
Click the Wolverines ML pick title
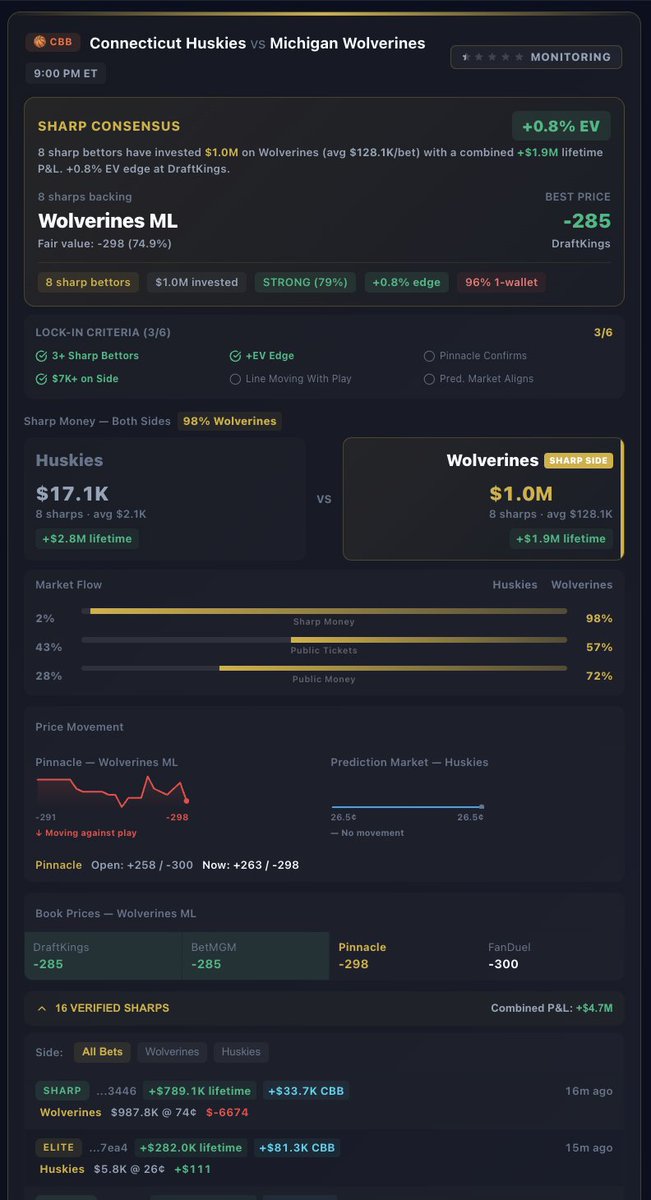pyautogui.click(x=107, y=221)
